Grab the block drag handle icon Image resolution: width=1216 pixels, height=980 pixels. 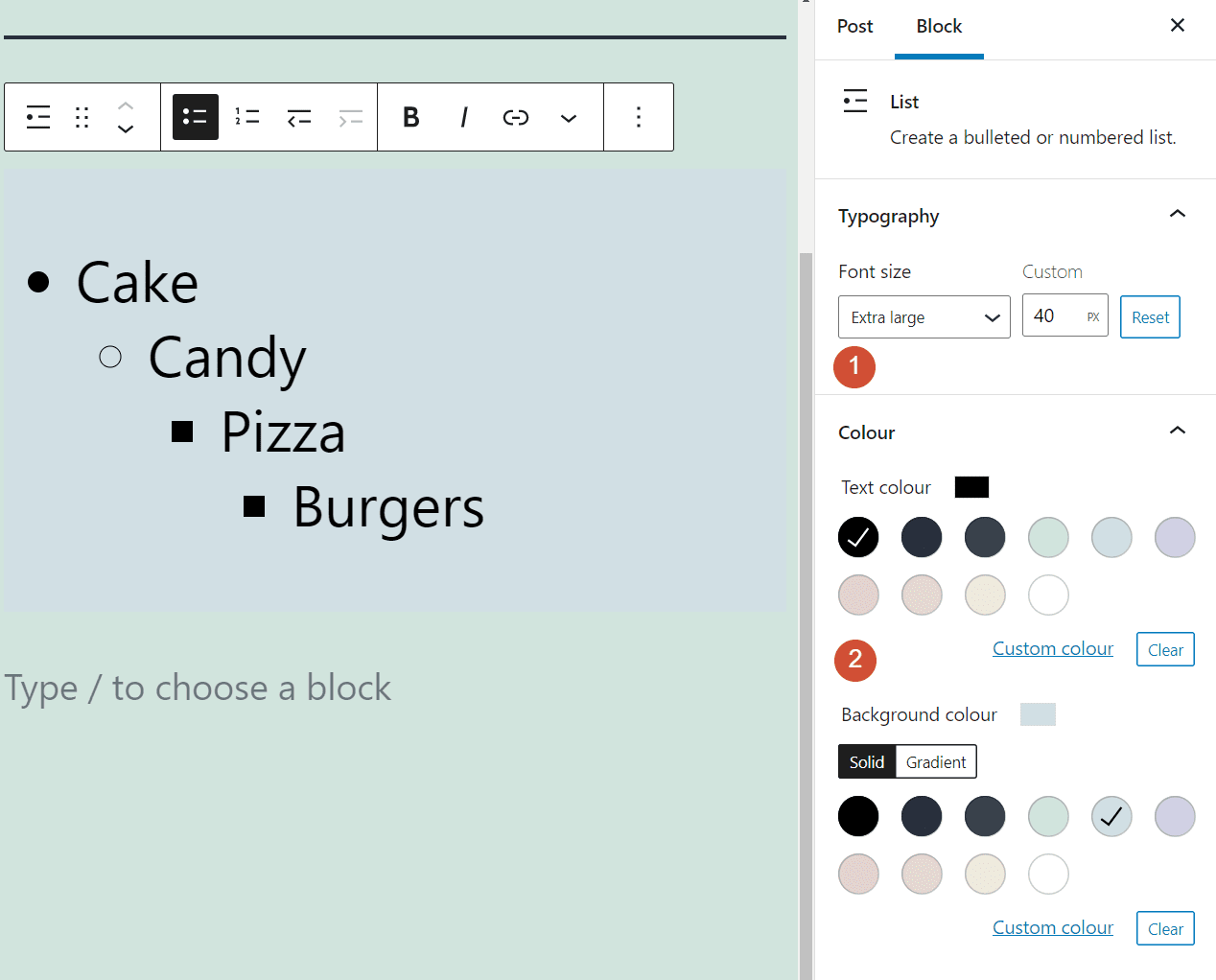pos(82,116)
